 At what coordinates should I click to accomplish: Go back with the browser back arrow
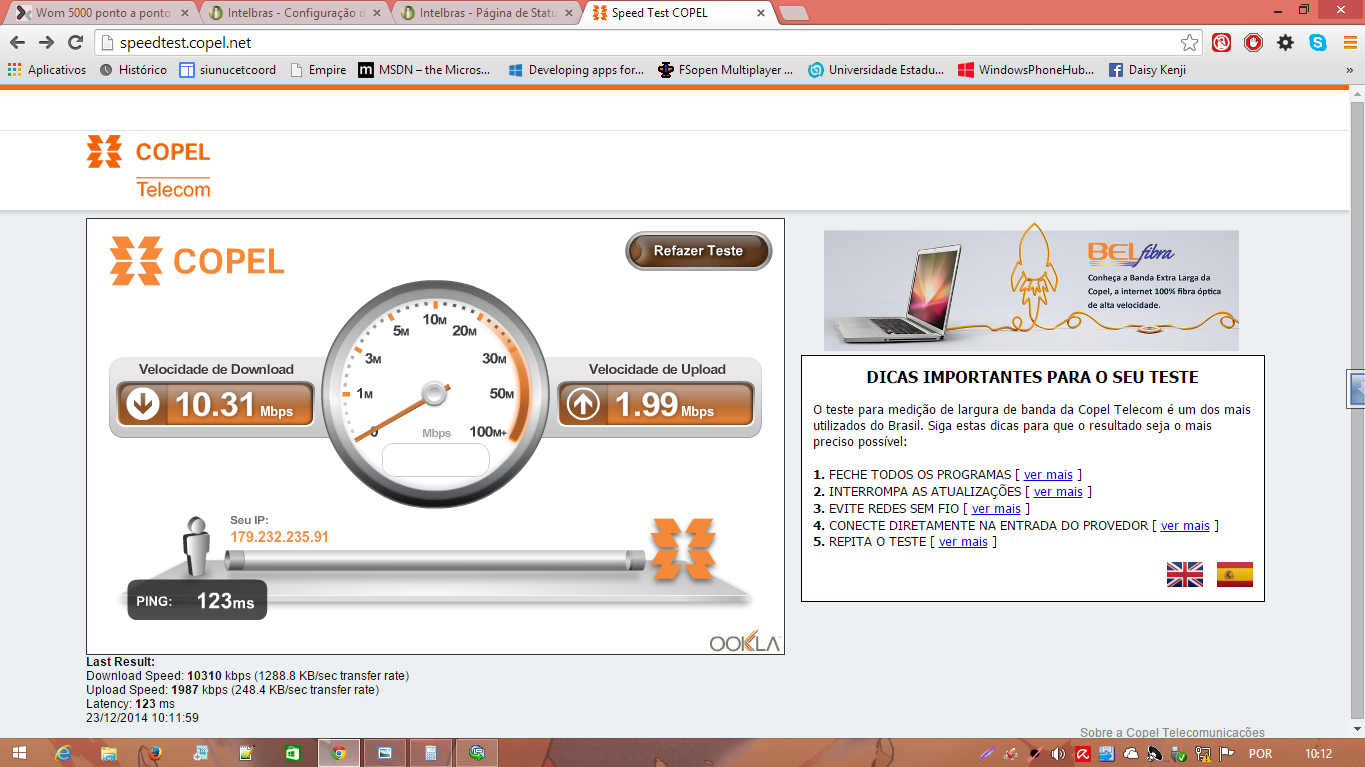click(x=17, y=42)
